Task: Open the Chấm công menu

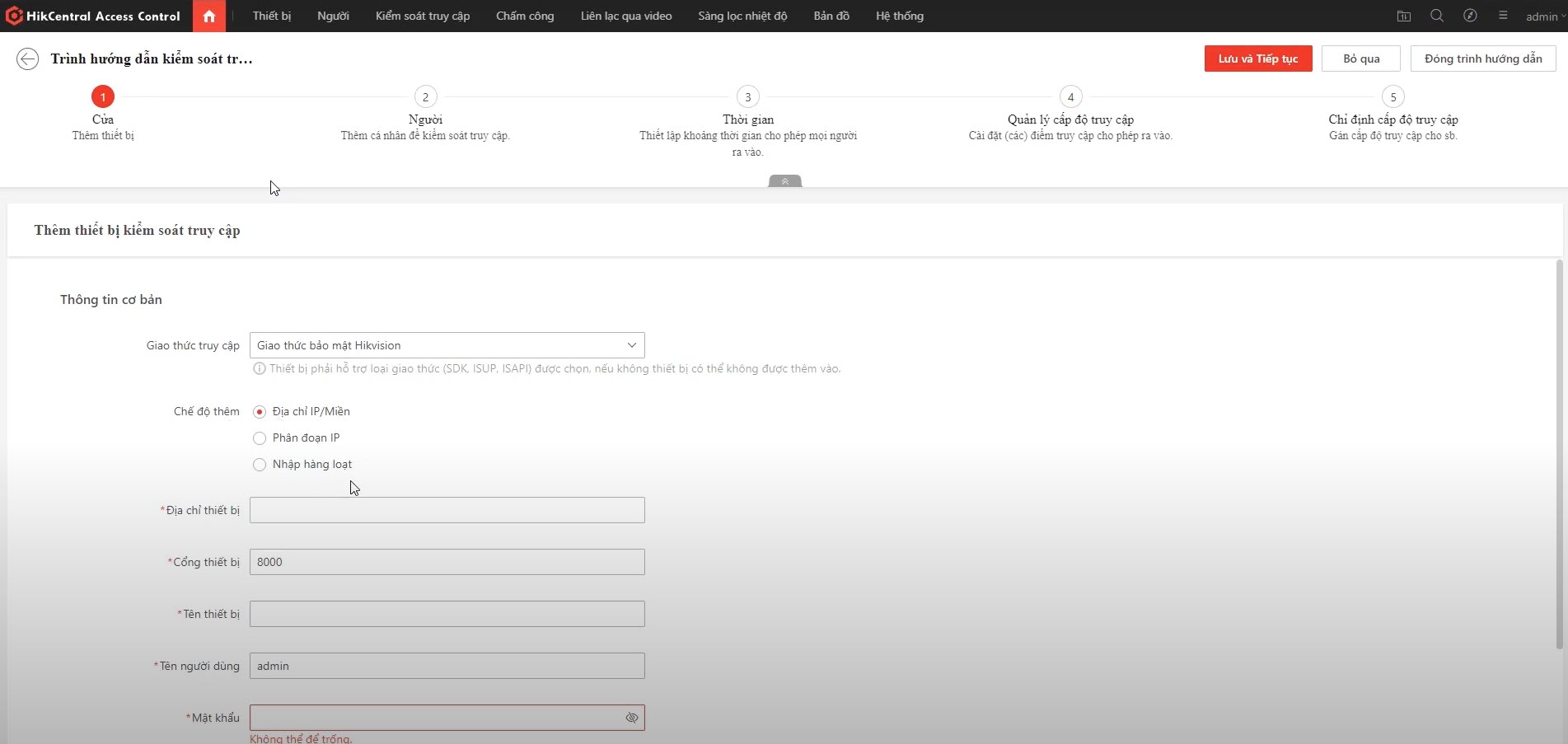Action: coord(525,16)
